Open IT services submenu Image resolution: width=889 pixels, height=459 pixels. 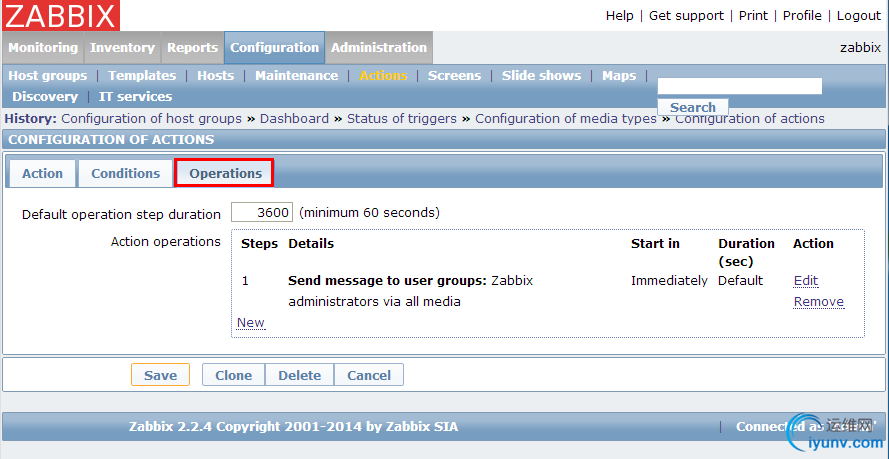click(x=136, y=96)
